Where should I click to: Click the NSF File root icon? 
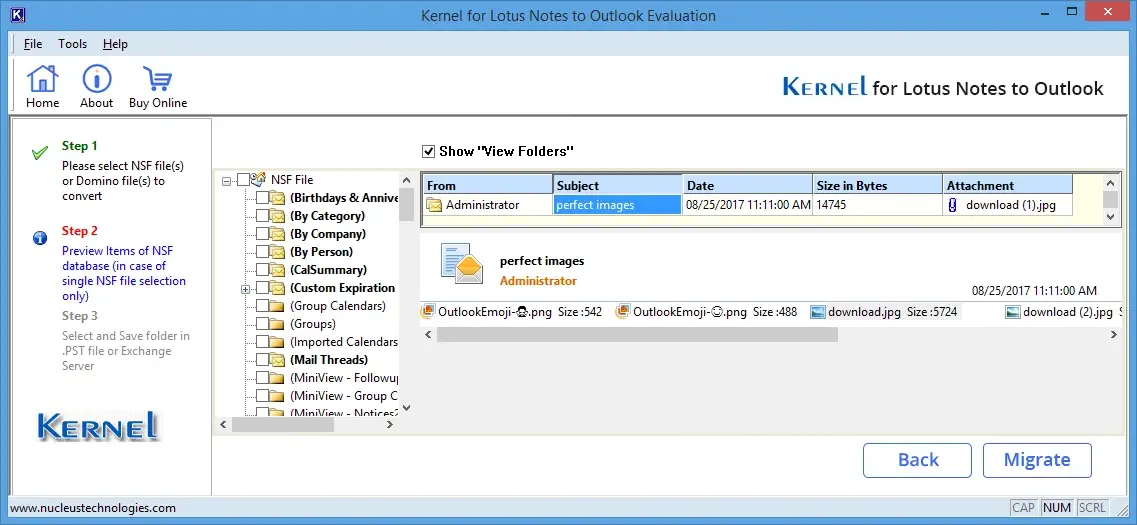click(259, 179)
